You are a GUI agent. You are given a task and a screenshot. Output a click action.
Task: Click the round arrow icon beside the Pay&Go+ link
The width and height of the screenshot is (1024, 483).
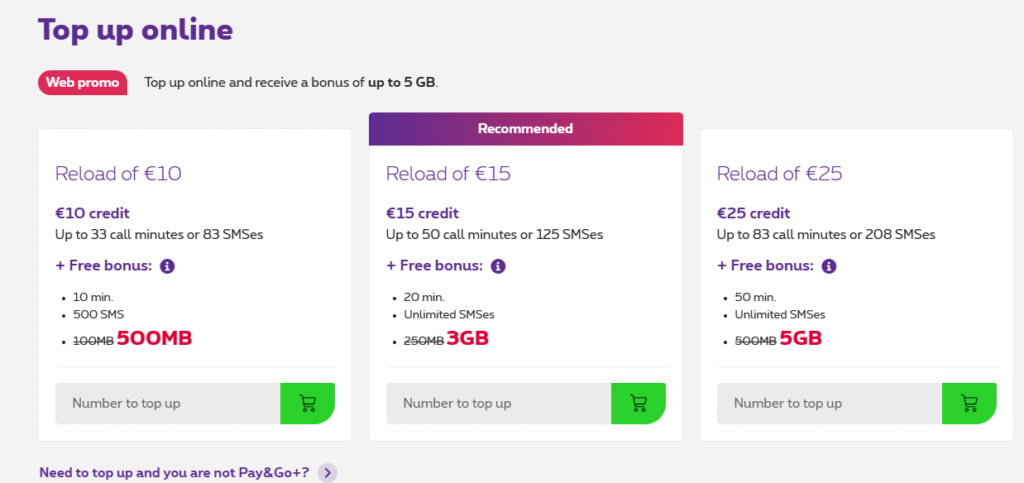(327, 473)
